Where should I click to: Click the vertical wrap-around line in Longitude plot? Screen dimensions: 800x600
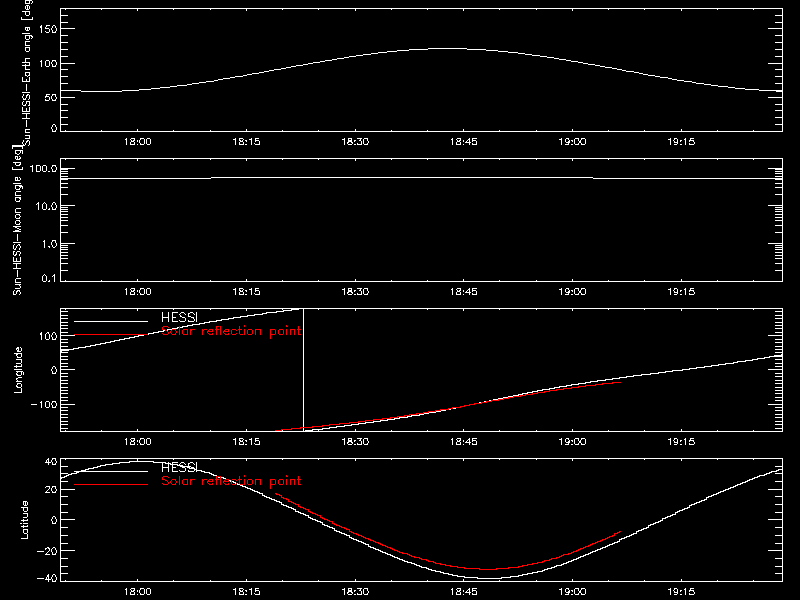tap(304, 370)
